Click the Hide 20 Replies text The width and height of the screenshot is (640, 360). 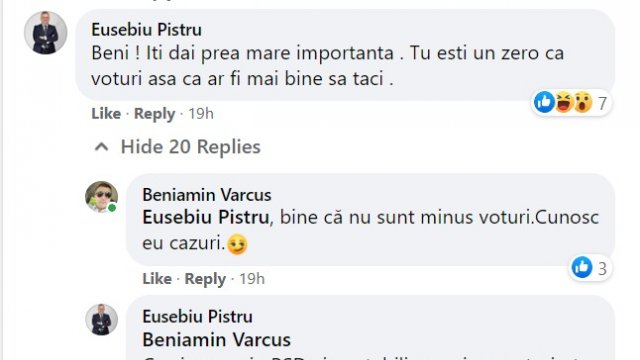(191, 147)
